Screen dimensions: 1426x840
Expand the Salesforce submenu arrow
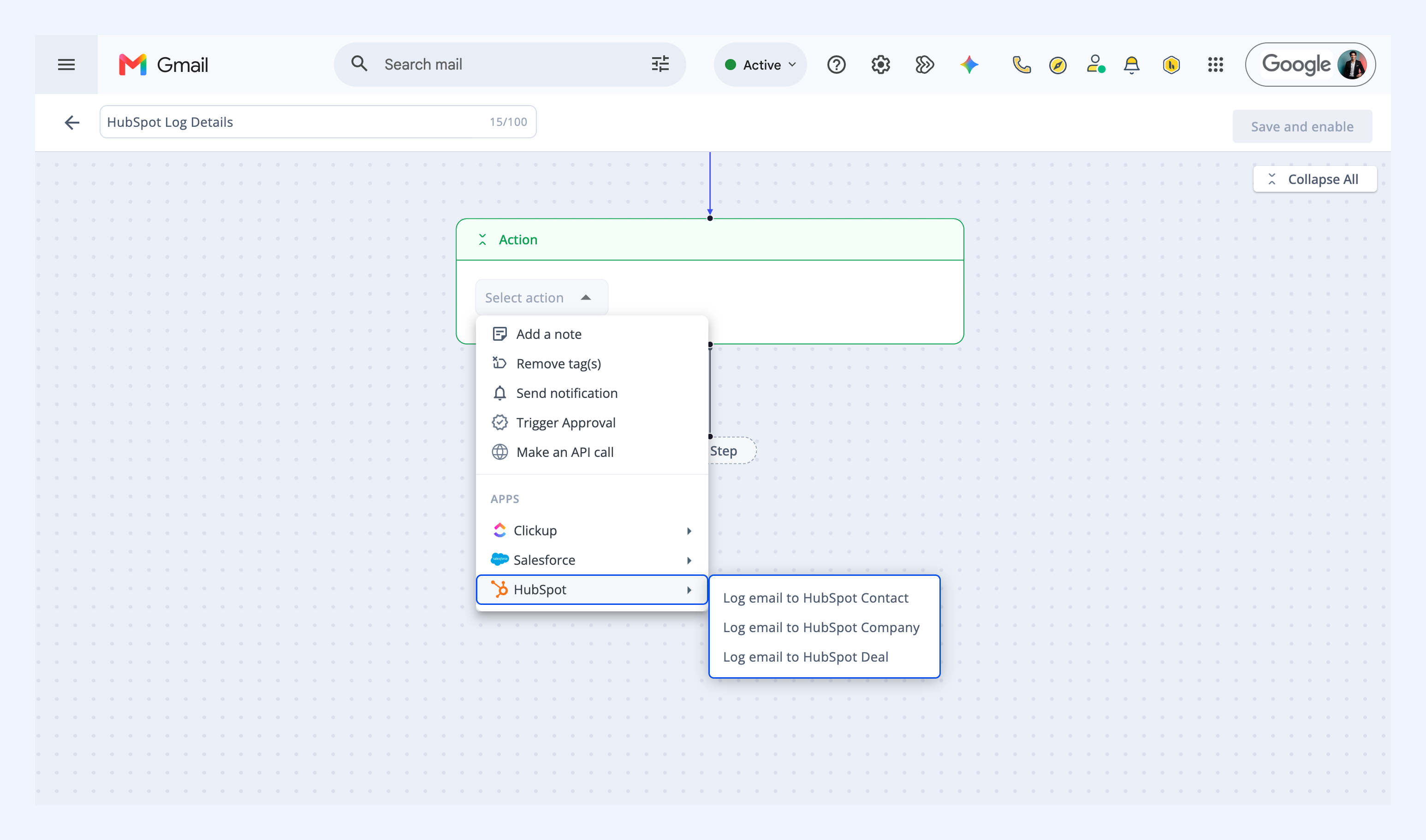coord(689,560)
